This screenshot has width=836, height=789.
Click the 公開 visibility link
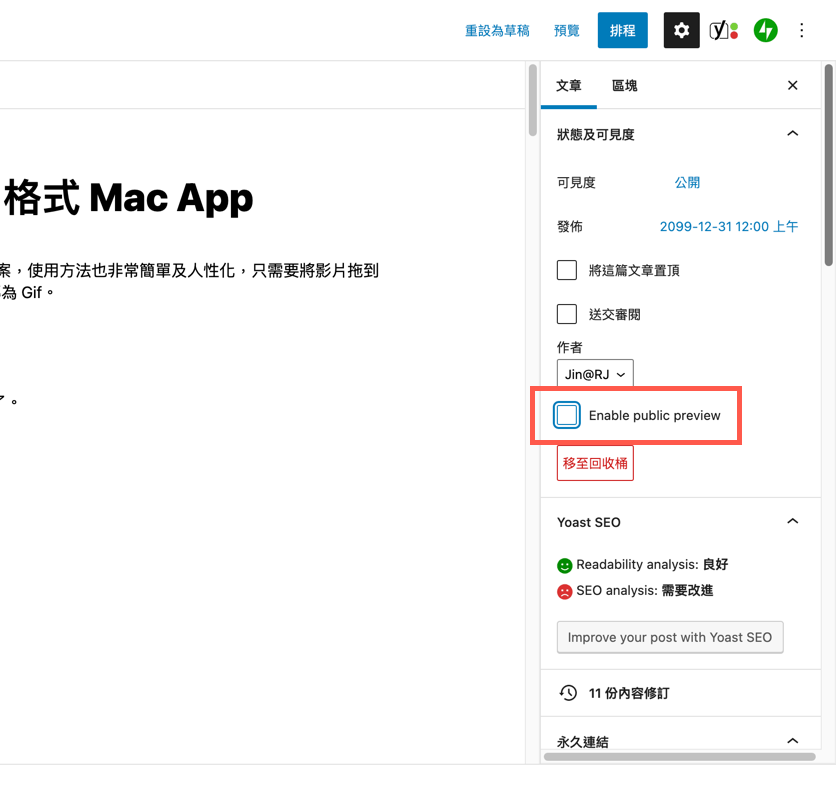point(687,182)
